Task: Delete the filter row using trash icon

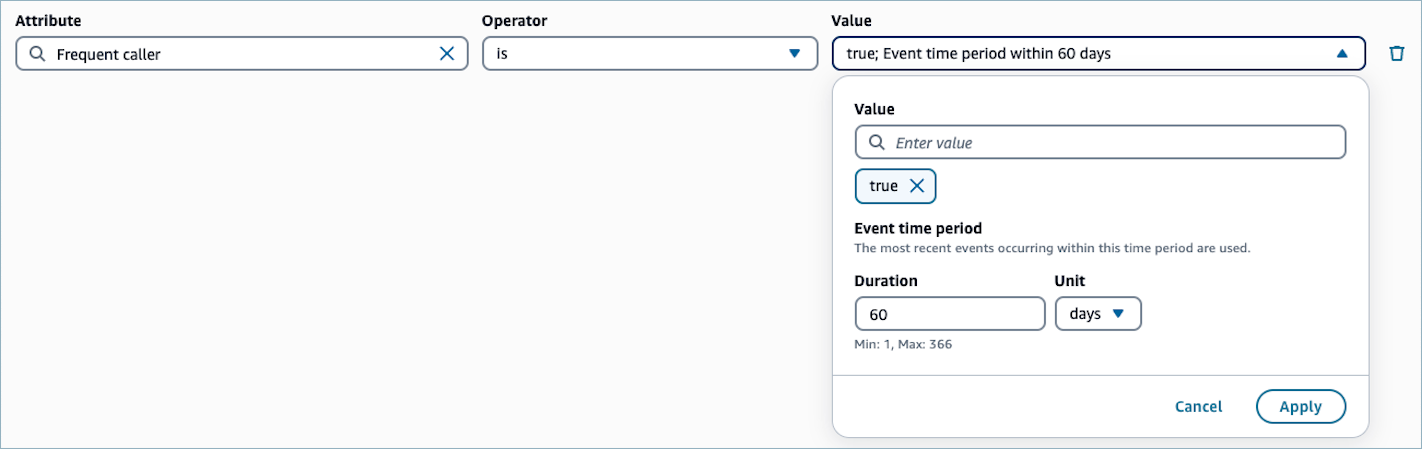Action: tap(1397, 54)
